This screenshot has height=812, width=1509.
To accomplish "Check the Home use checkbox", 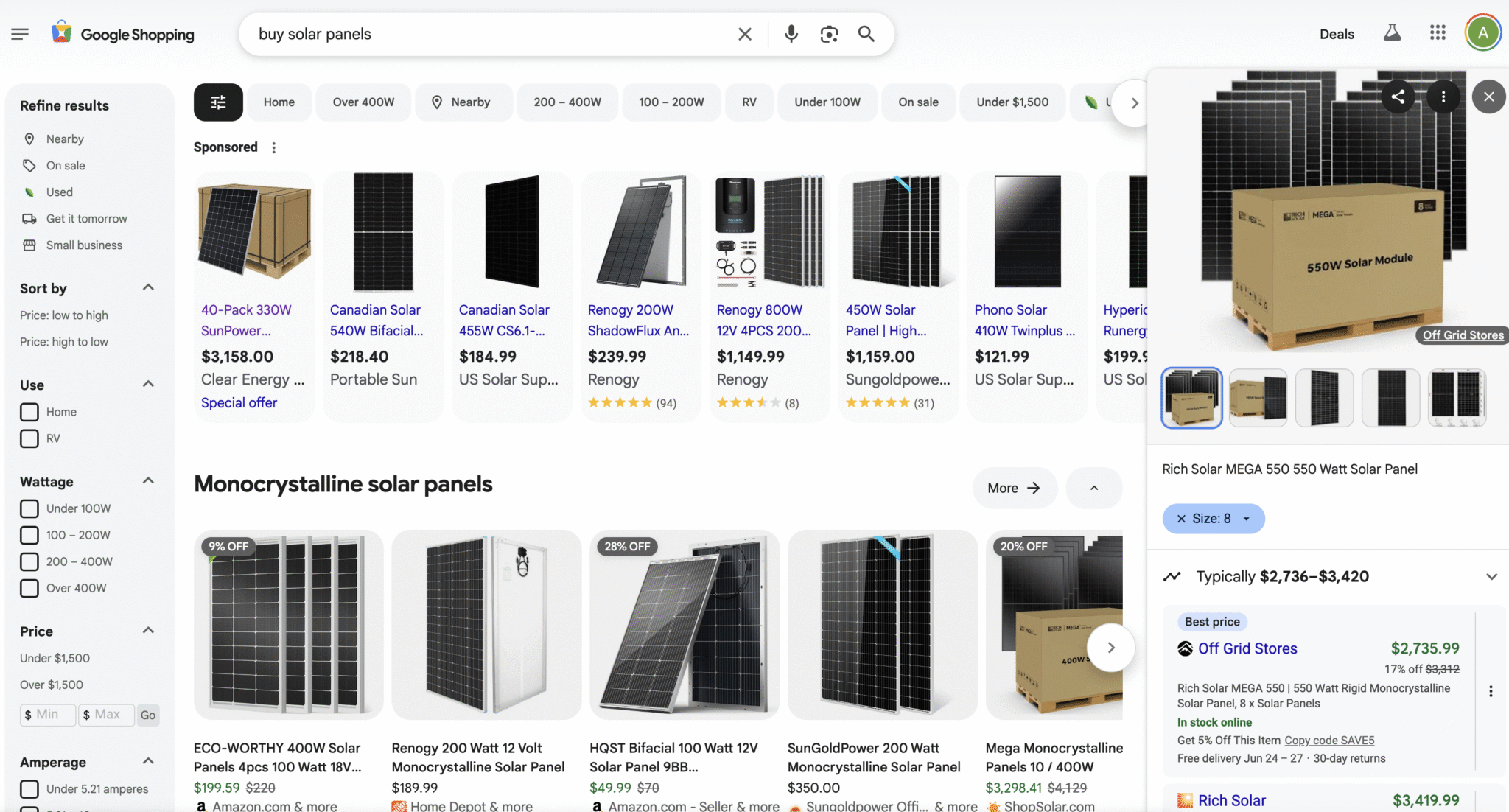I will pos(29,412).
